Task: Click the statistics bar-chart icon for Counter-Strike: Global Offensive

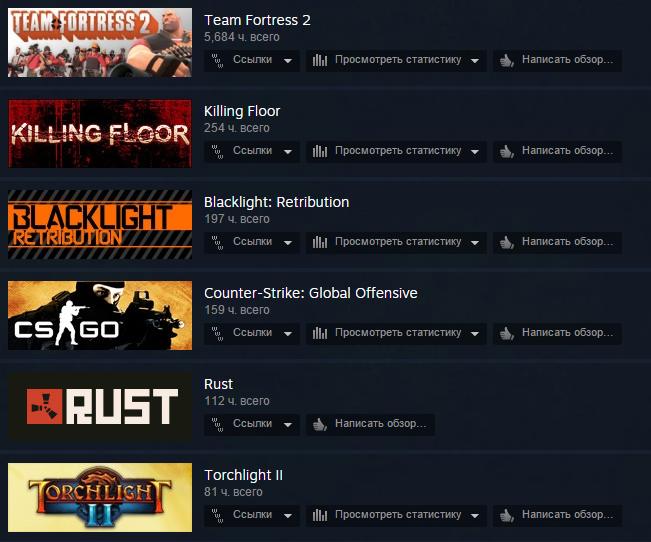Action: coord(320,334)
